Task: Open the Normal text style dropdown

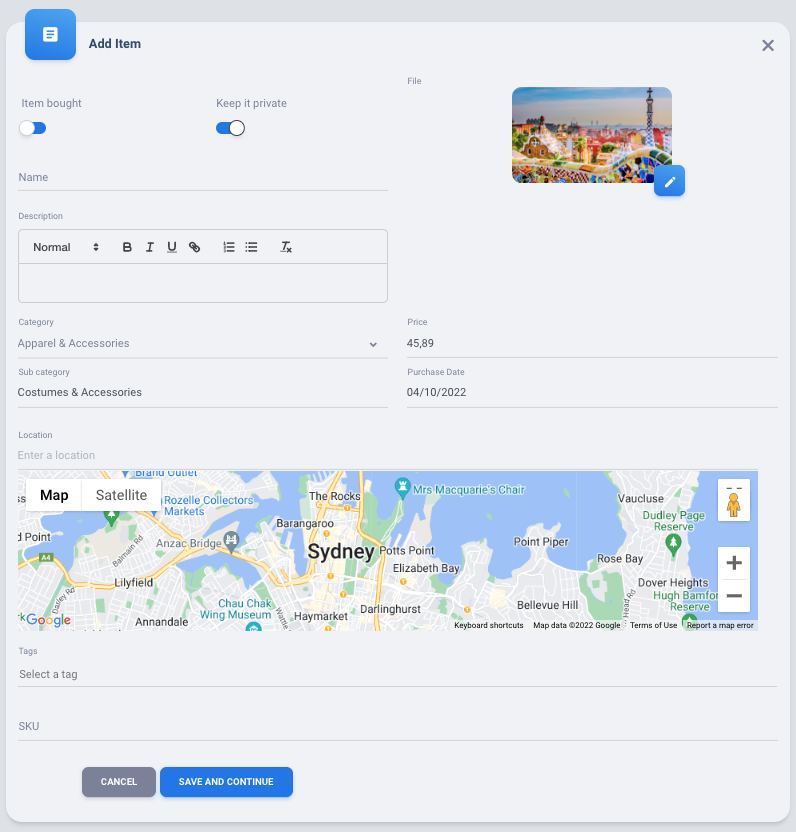Action: point(66,247)
